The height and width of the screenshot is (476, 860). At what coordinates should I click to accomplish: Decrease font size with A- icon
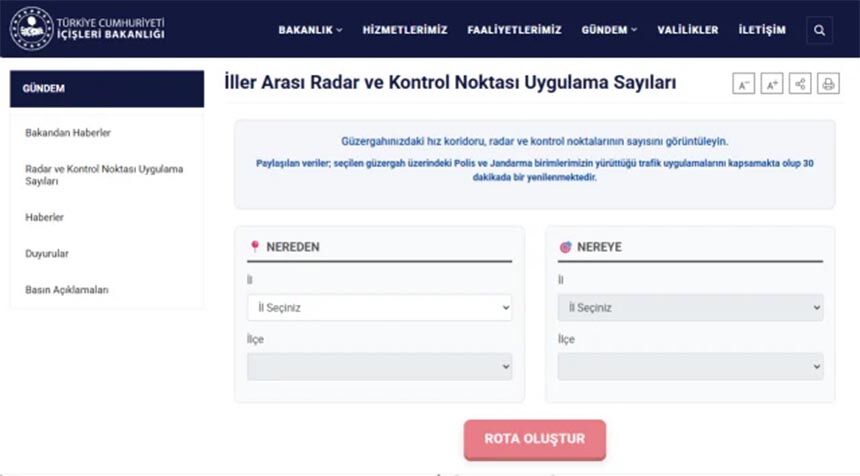pyautogui.click(x=744, y=85)
